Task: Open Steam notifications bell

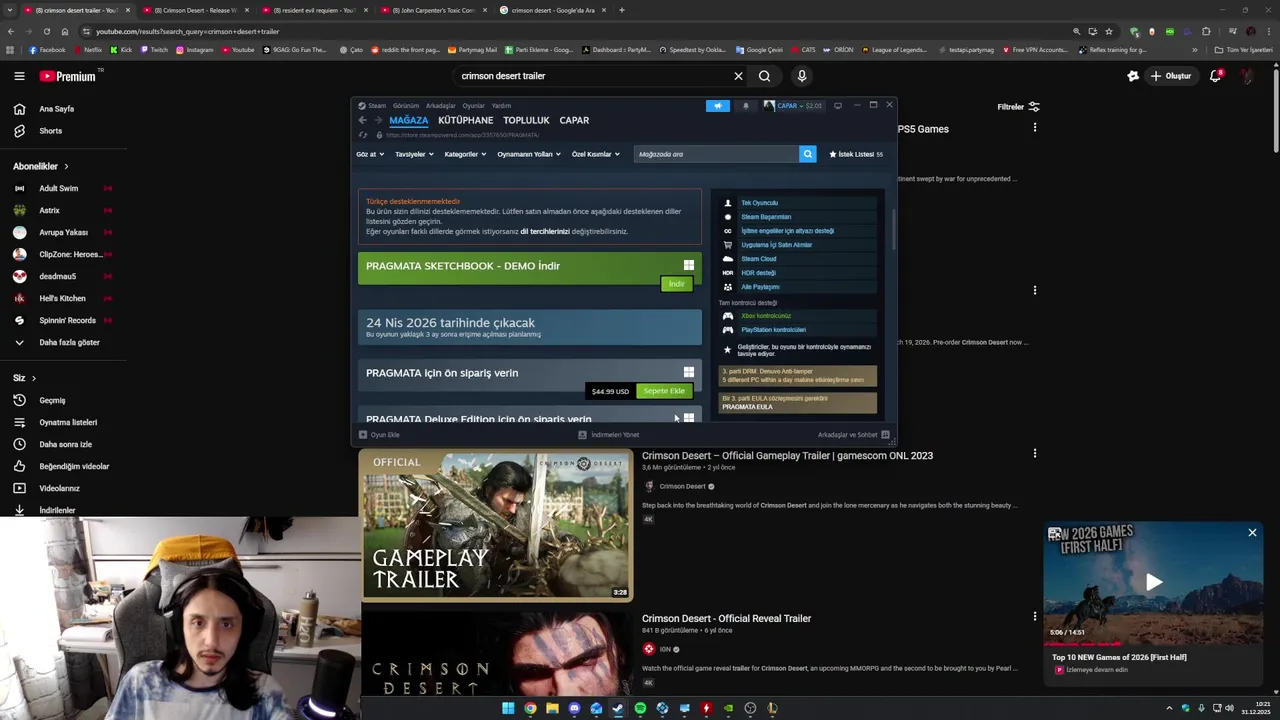Action: coord(745,105)
